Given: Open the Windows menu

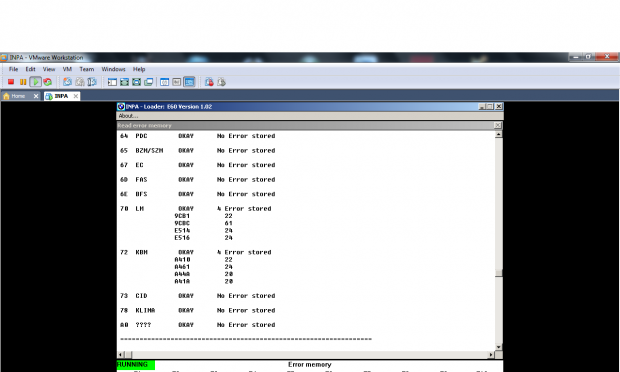Looking at the screenshot, I should pos(113,69).
